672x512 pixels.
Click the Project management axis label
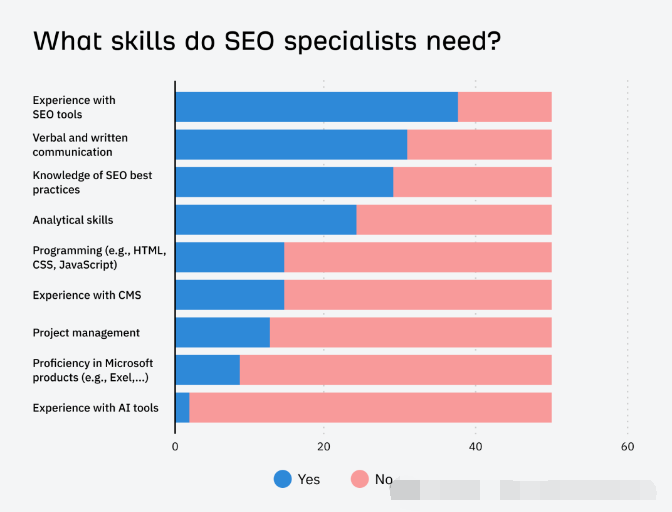point(86,332)
